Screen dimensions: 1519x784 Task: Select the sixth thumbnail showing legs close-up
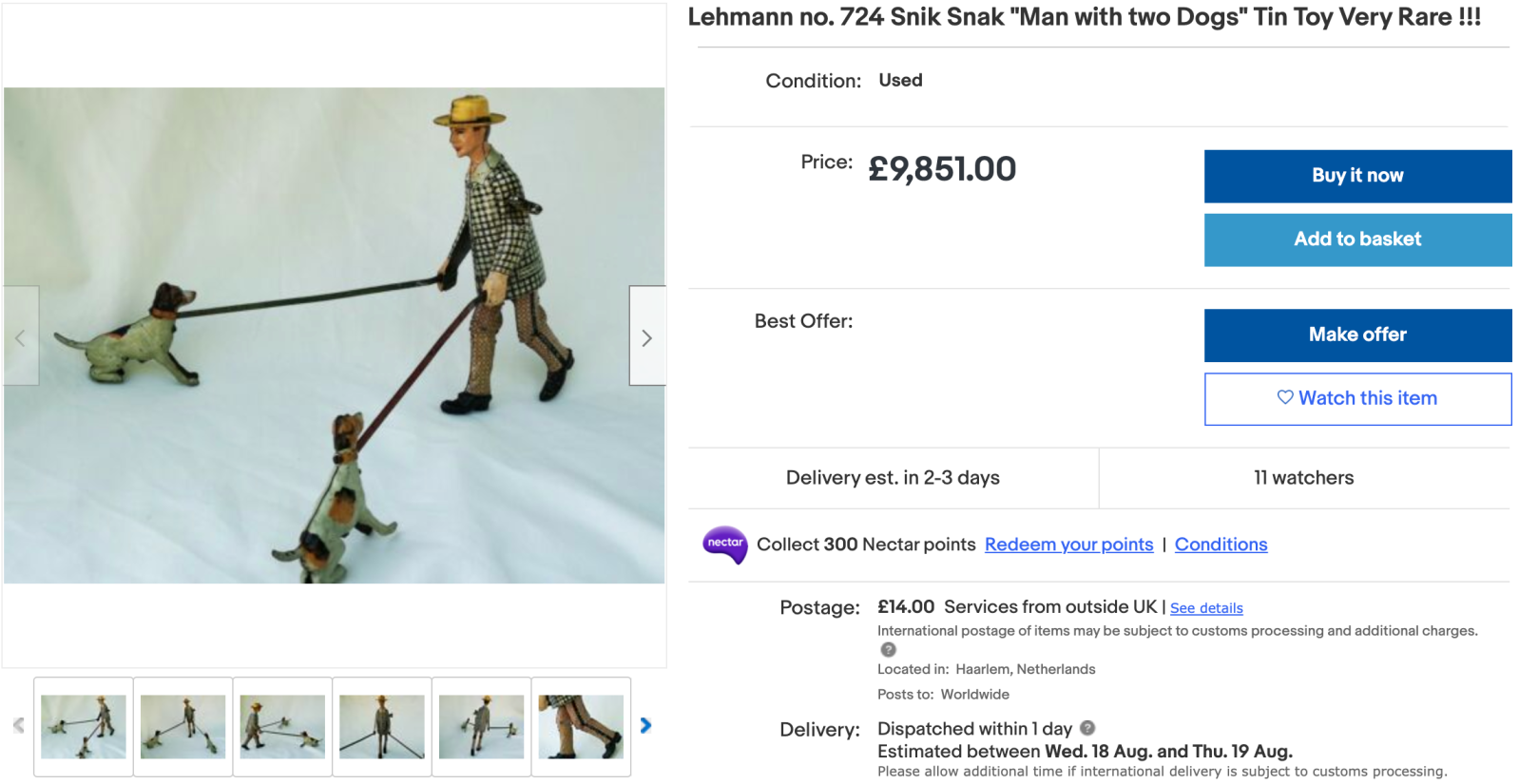click(581, 726)
